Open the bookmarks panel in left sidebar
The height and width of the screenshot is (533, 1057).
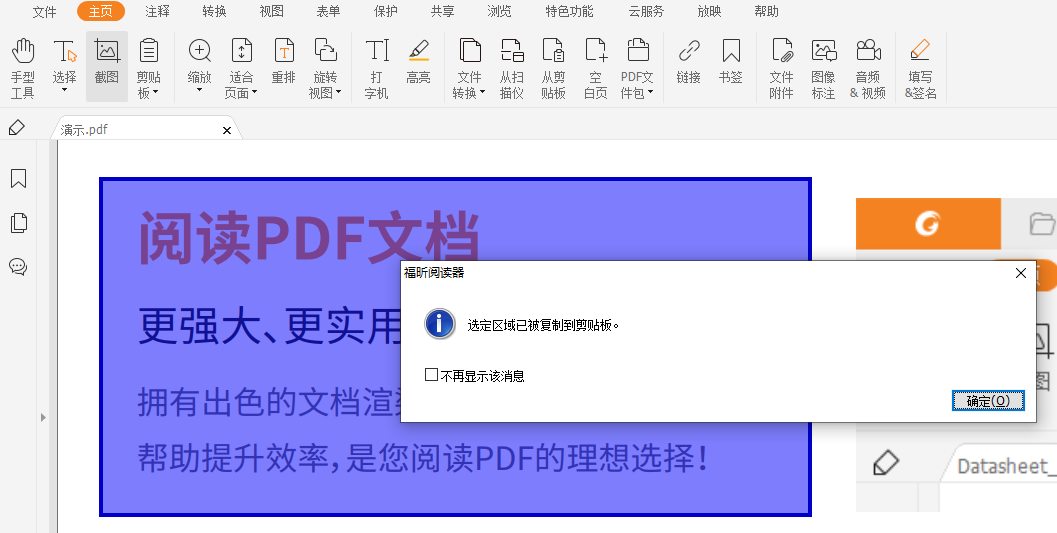18,179
